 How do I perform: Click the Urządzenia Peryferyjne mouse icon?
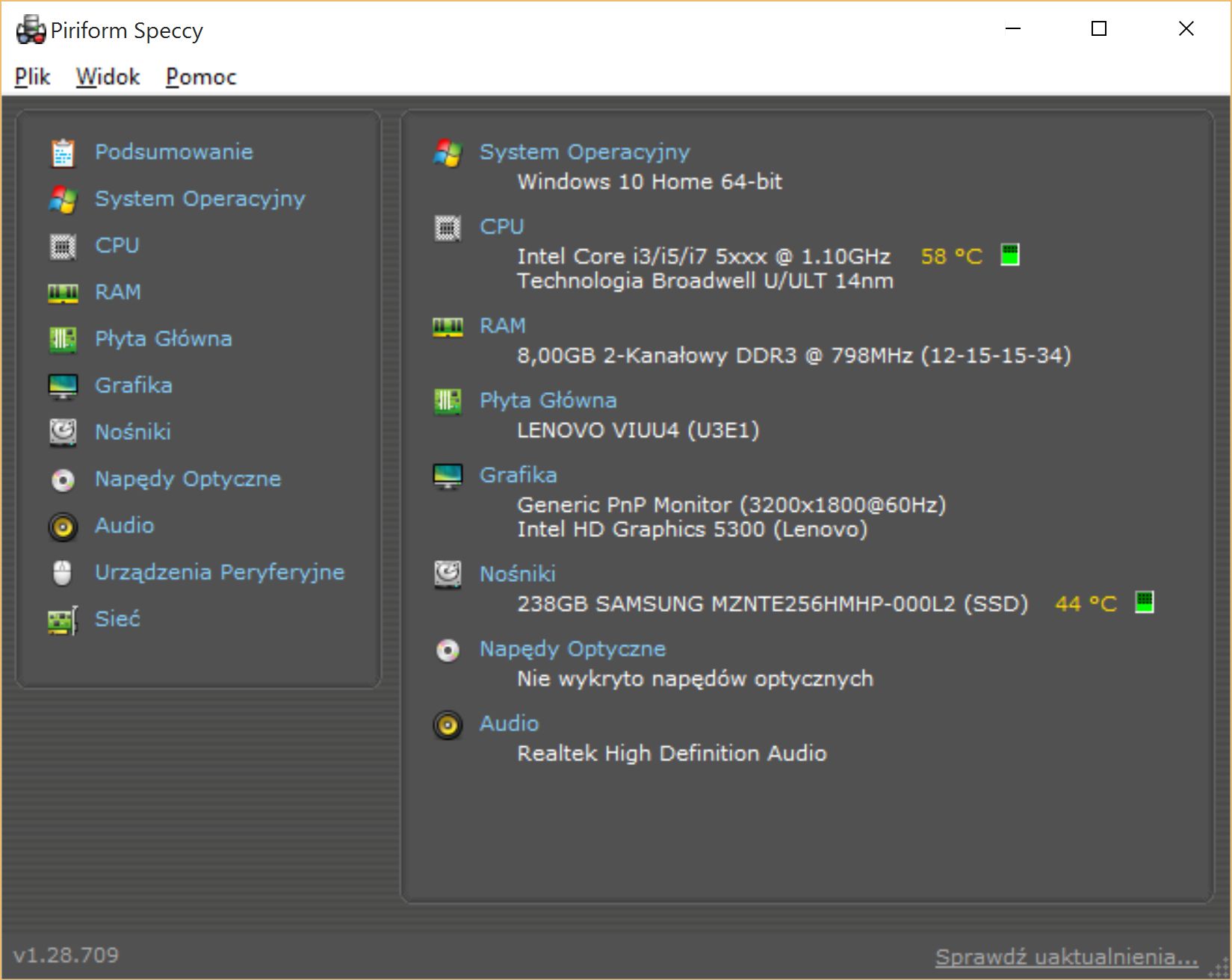click(x=63, y=573)
